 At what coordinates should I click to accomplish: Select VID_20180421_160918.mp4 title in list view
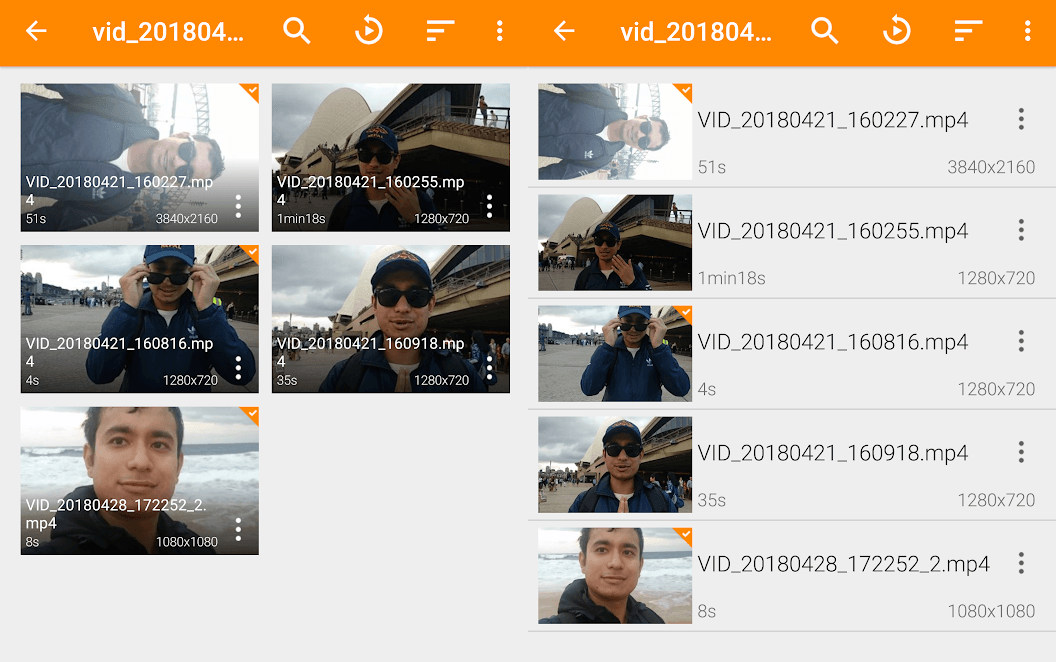coord(832,454)
